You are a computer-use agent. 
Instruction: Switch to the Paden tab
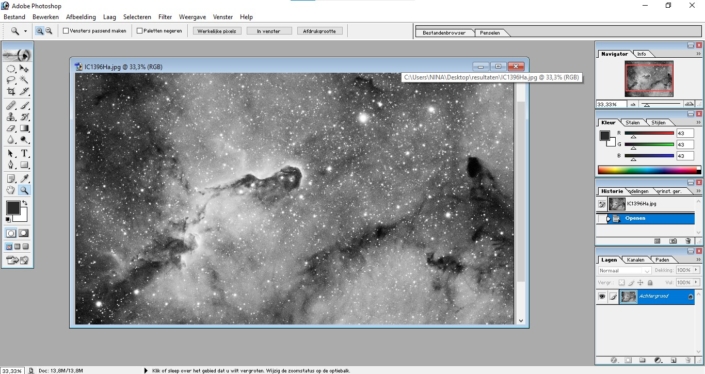(662, 260)
